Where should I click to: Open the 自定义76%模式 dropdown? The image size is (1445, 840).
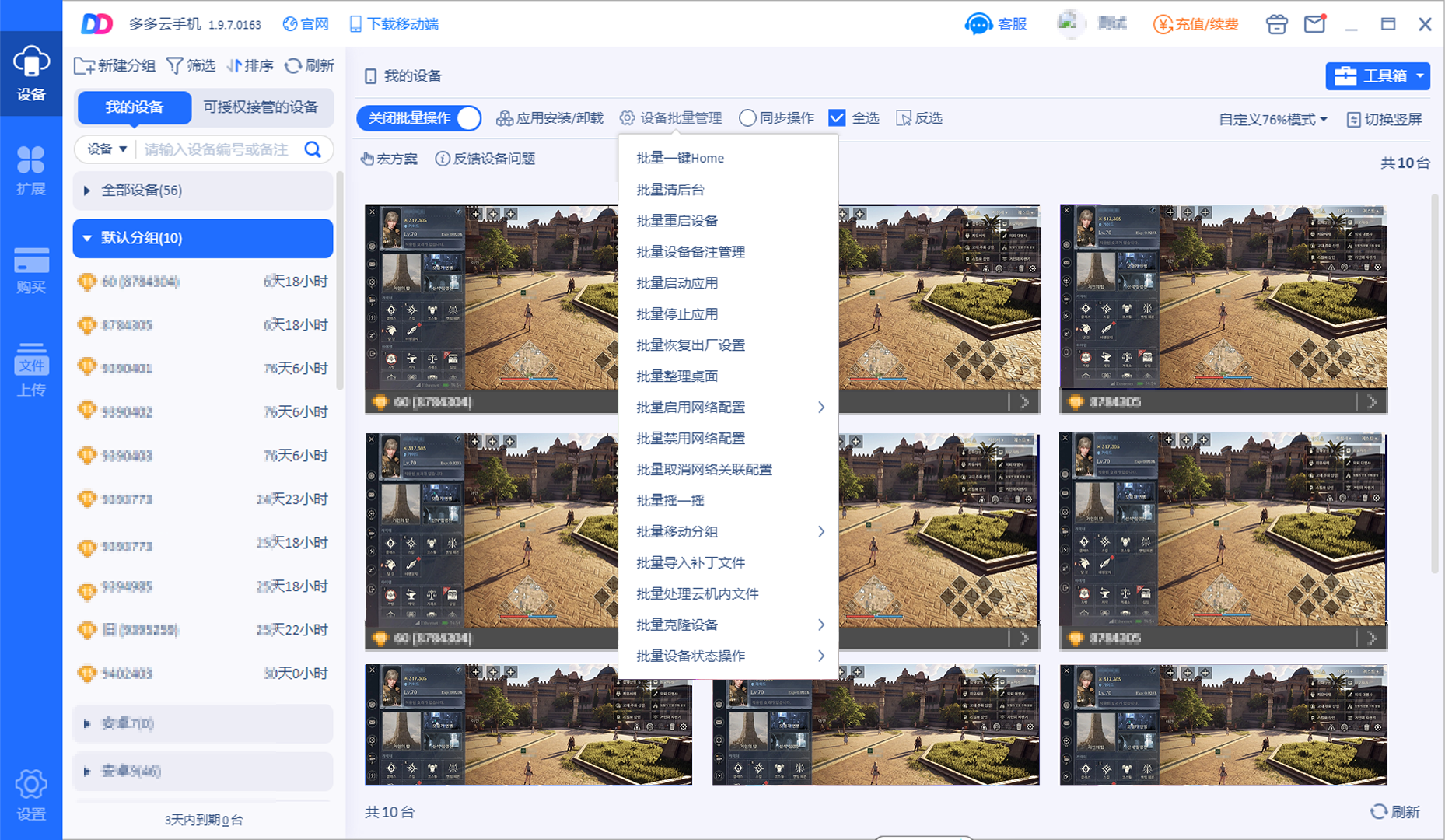[1273, 119]
